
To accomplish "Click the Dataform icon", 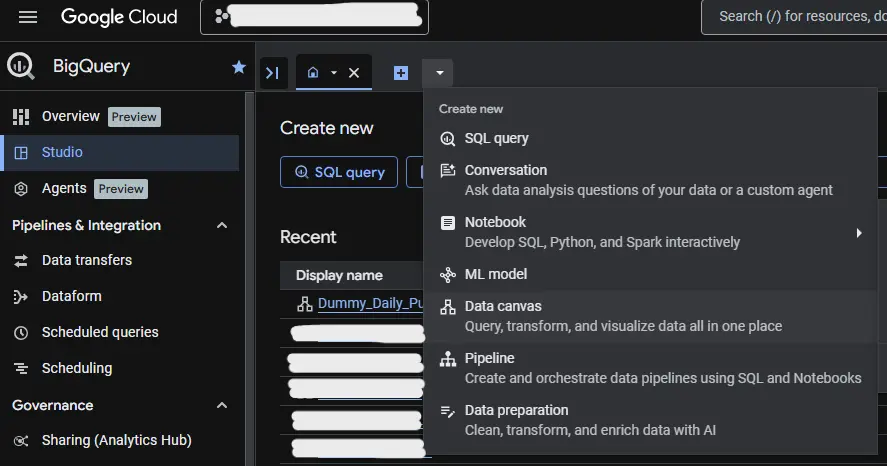I will 20,297.
